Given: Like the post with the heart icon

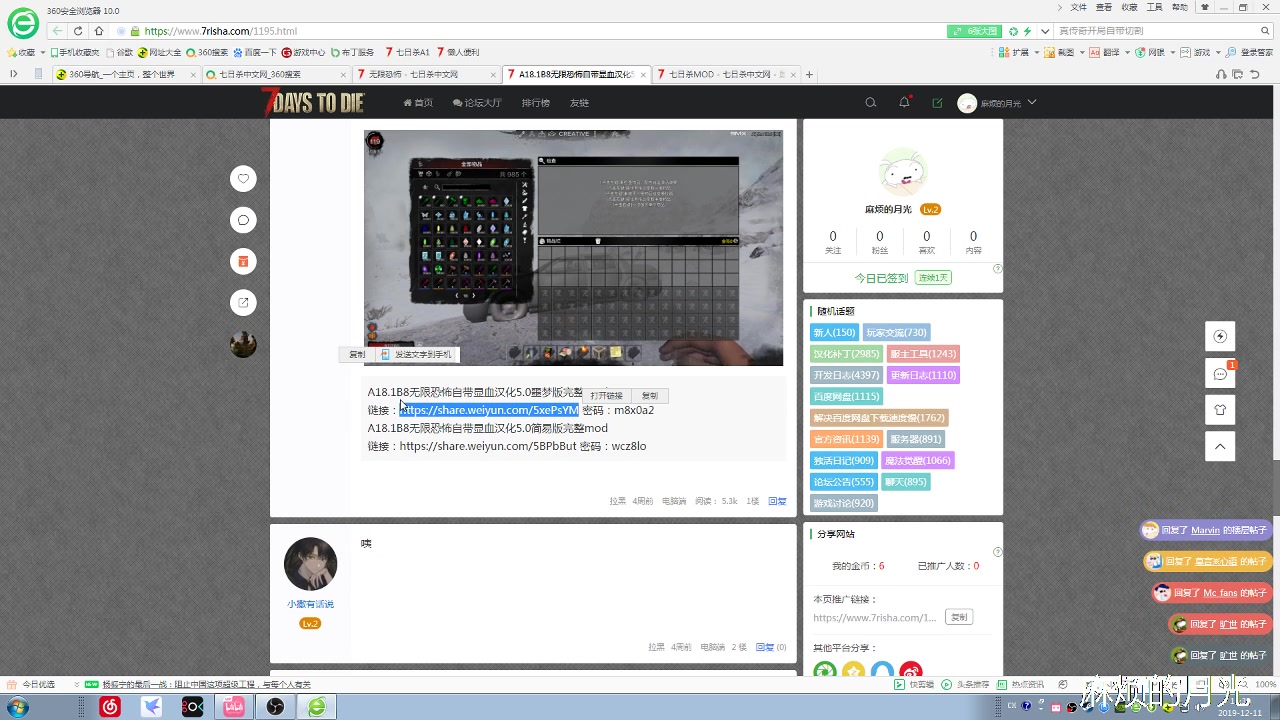Looking at the screenshot, I should point(243,179).
